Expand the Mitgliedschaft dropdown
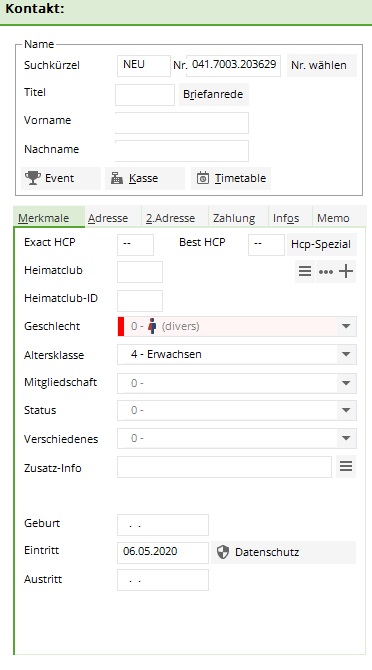The height and width of the screenshot is (670, 372). 346,383
